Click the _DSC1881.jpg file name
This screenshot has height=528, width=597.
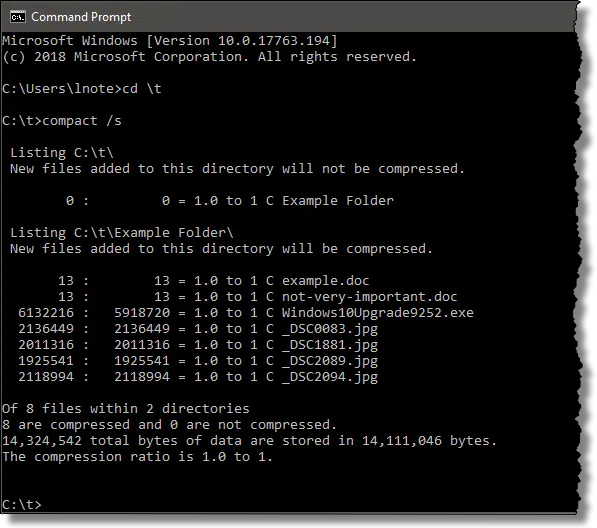[330, 345]
